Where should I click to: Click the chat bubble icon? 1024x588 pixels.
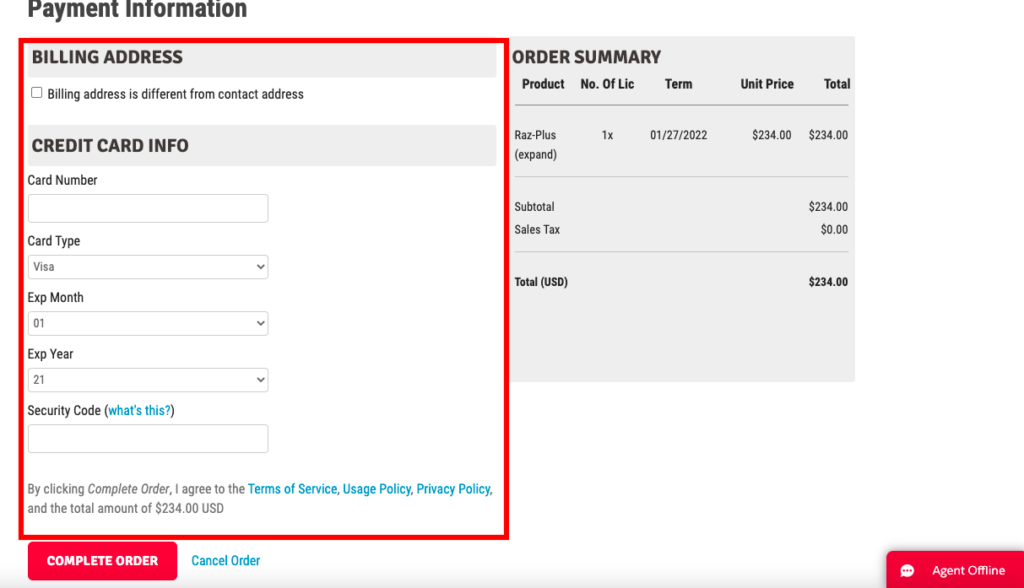(x=908, y=571)
